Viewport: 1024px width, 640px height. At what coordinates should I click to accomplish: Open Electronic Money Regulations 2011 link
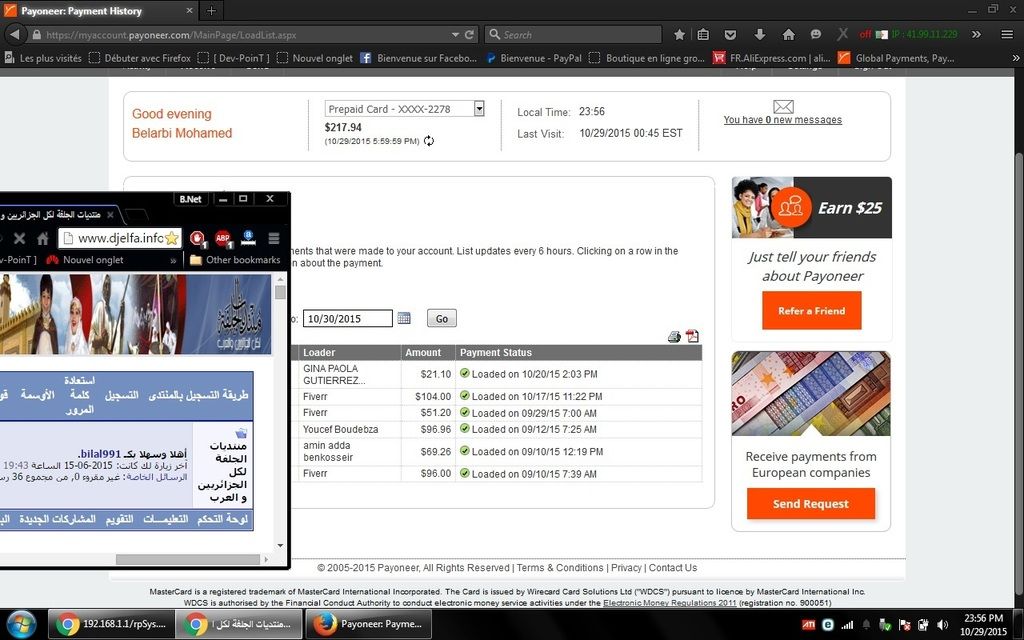coord(669,603)
